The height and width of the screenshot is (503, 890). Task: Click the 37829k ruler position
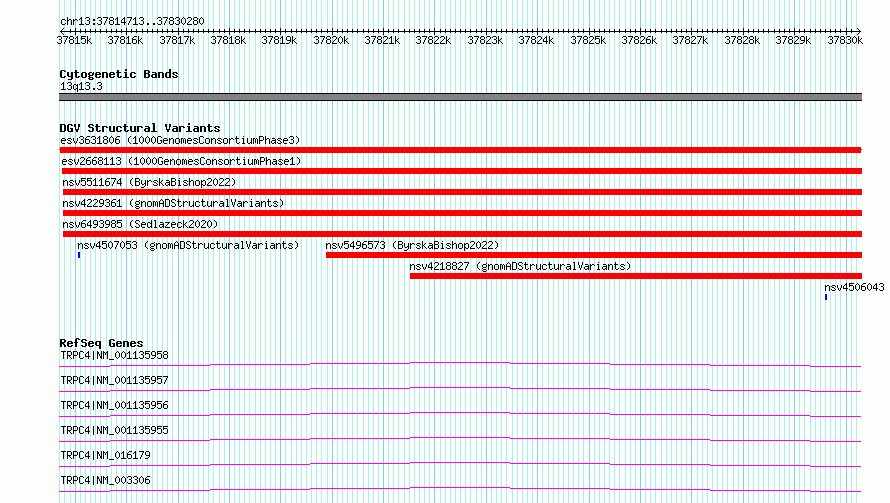(x=793, y=40)
